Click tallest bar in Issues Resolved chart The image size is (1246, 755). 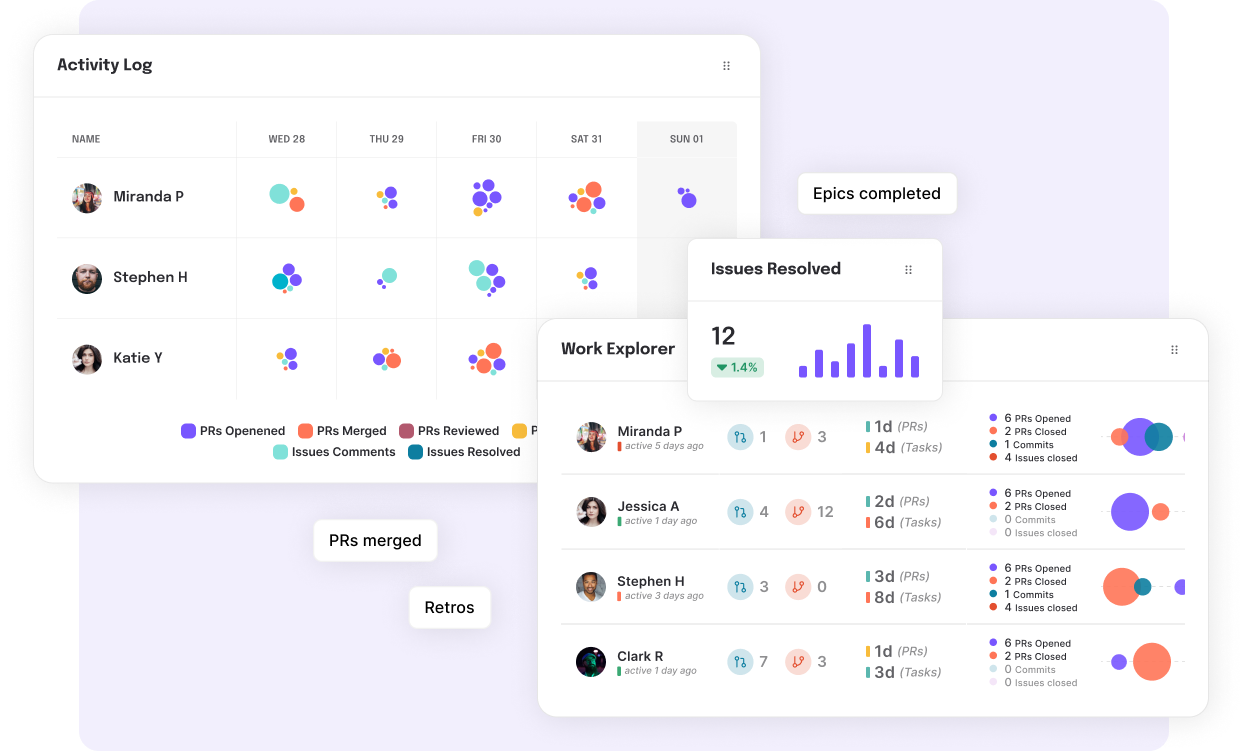tap(867, 350)
